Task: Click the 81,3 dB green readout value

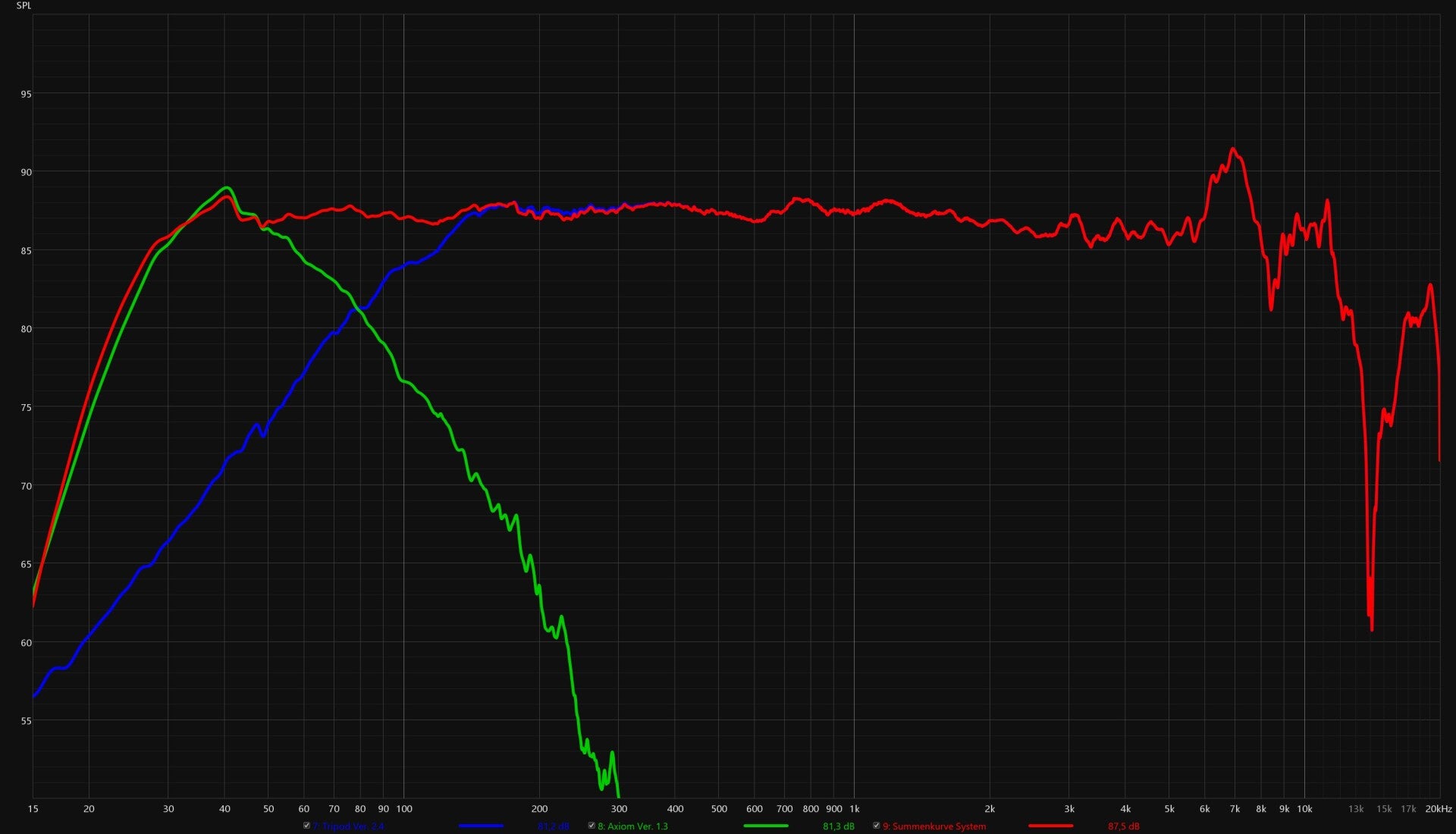Action: tap(838, 826)
